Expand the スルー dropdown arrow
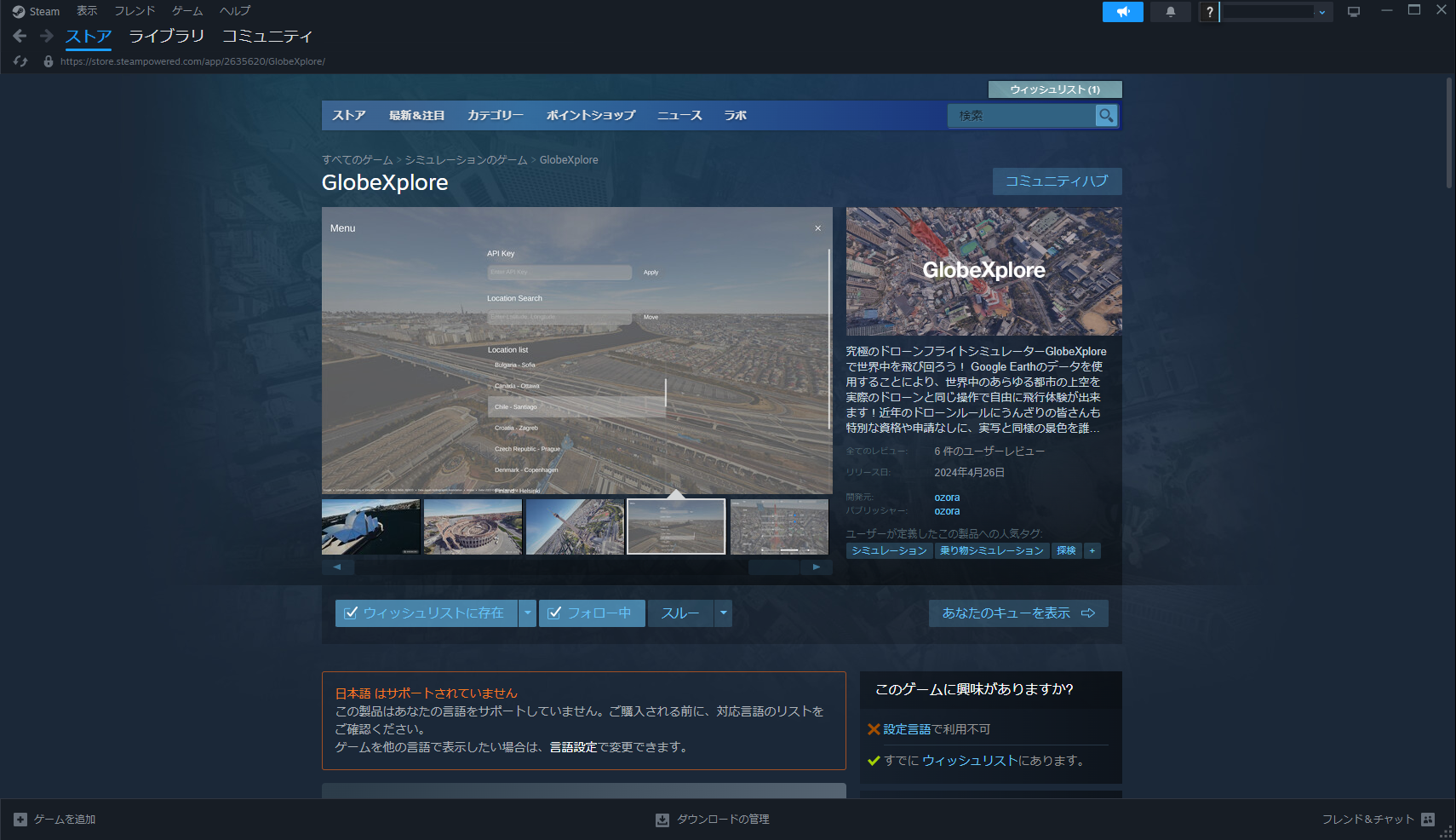The image size is (1456, 840). point(723,613)
